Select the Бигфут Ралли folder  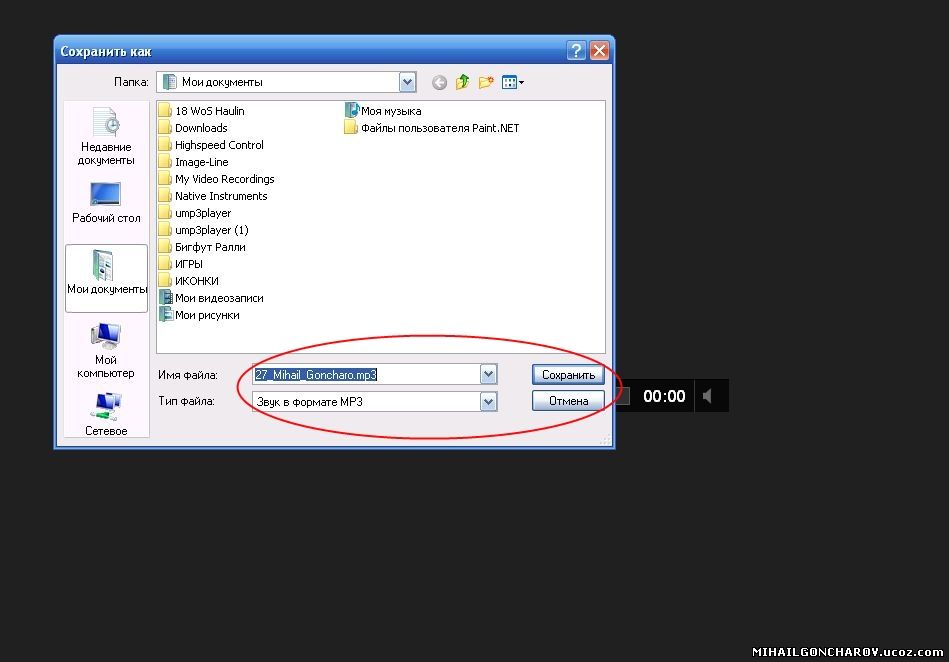pos(202,247)
